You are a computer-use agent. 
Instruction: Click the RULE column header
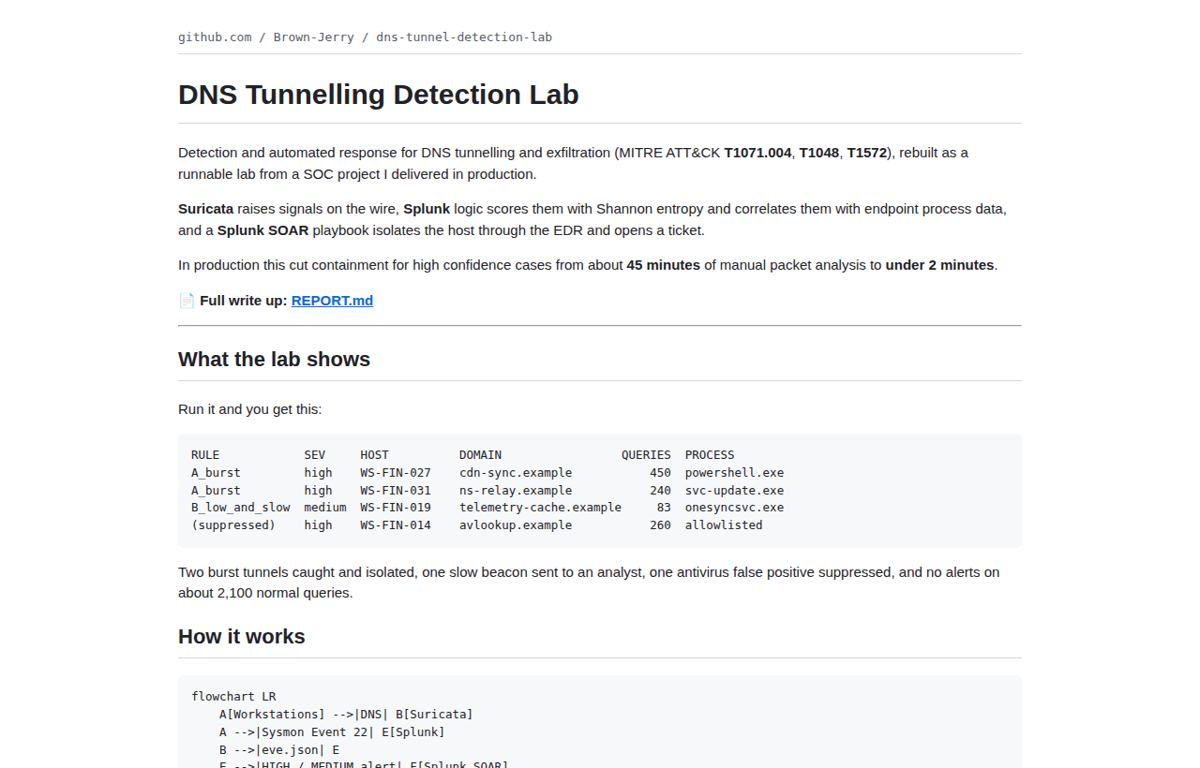click(205, 455)
